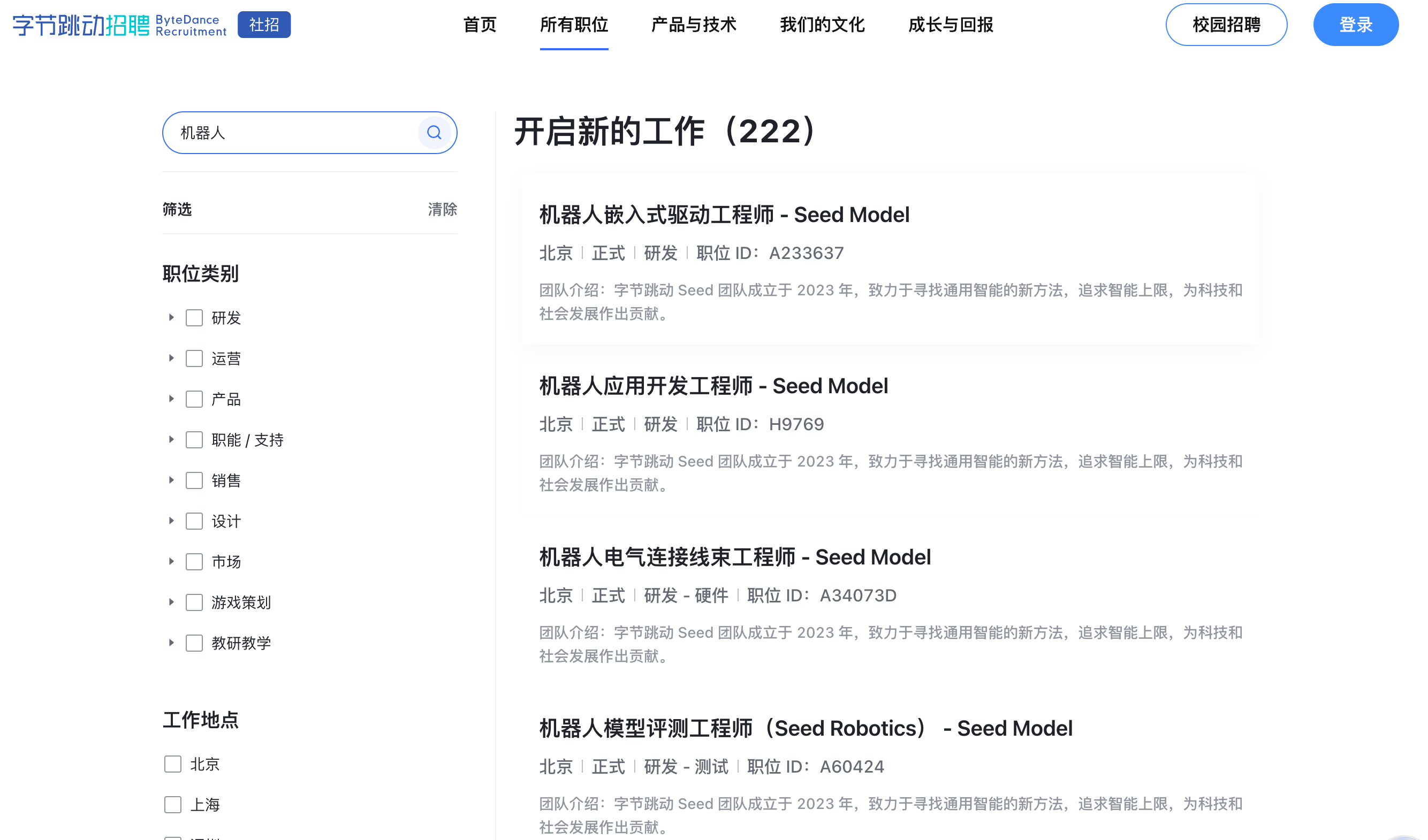Expand the 设计 category arrow
1428x840 pixels.
tap(171, 521)
